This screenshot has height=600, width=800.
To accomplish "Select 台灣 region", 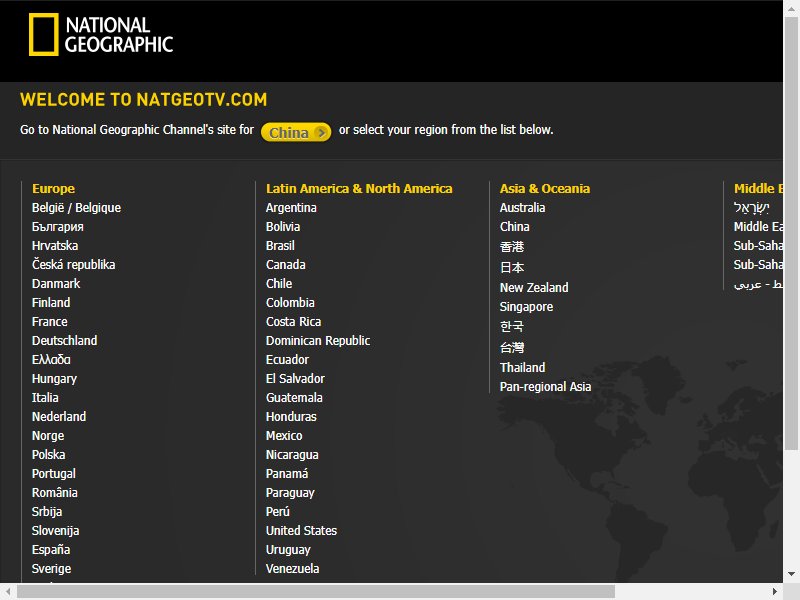I will tap(512, 347).
